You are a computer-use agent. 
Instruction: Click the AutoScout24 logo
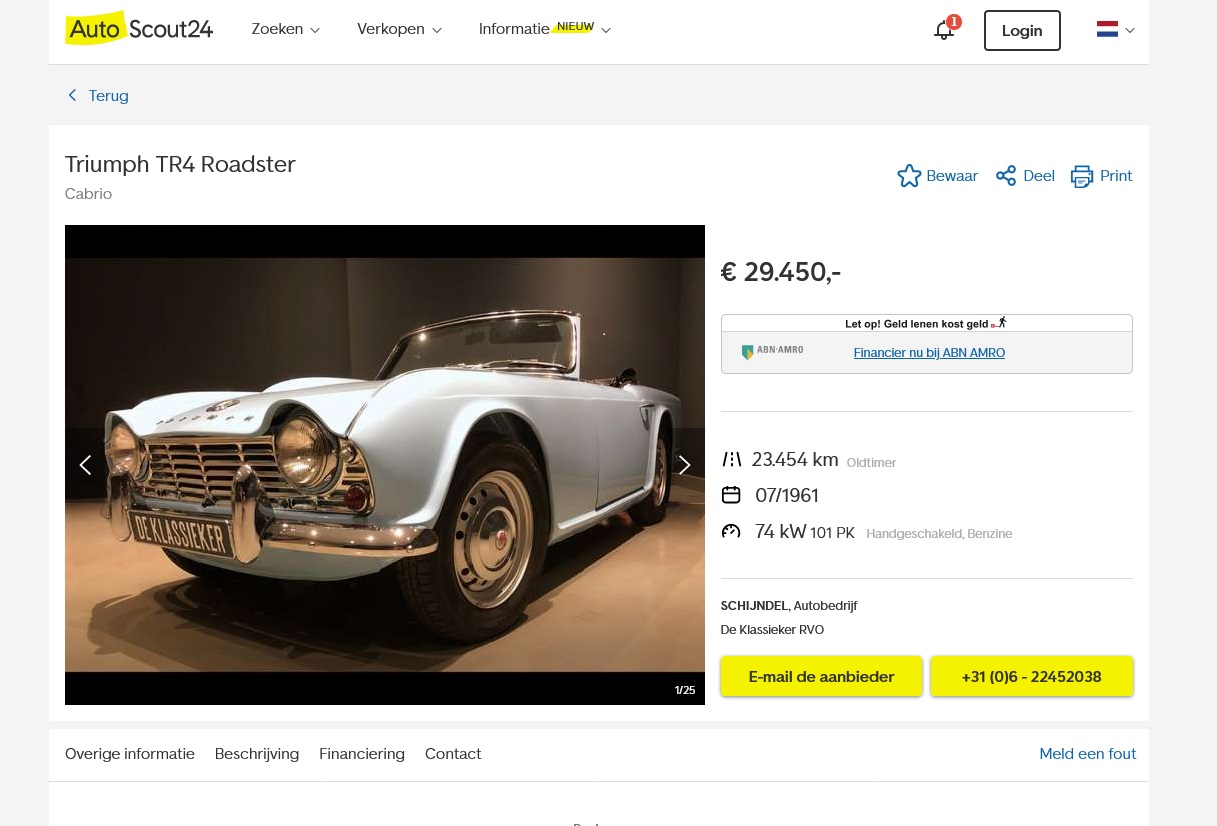point(139,28)
